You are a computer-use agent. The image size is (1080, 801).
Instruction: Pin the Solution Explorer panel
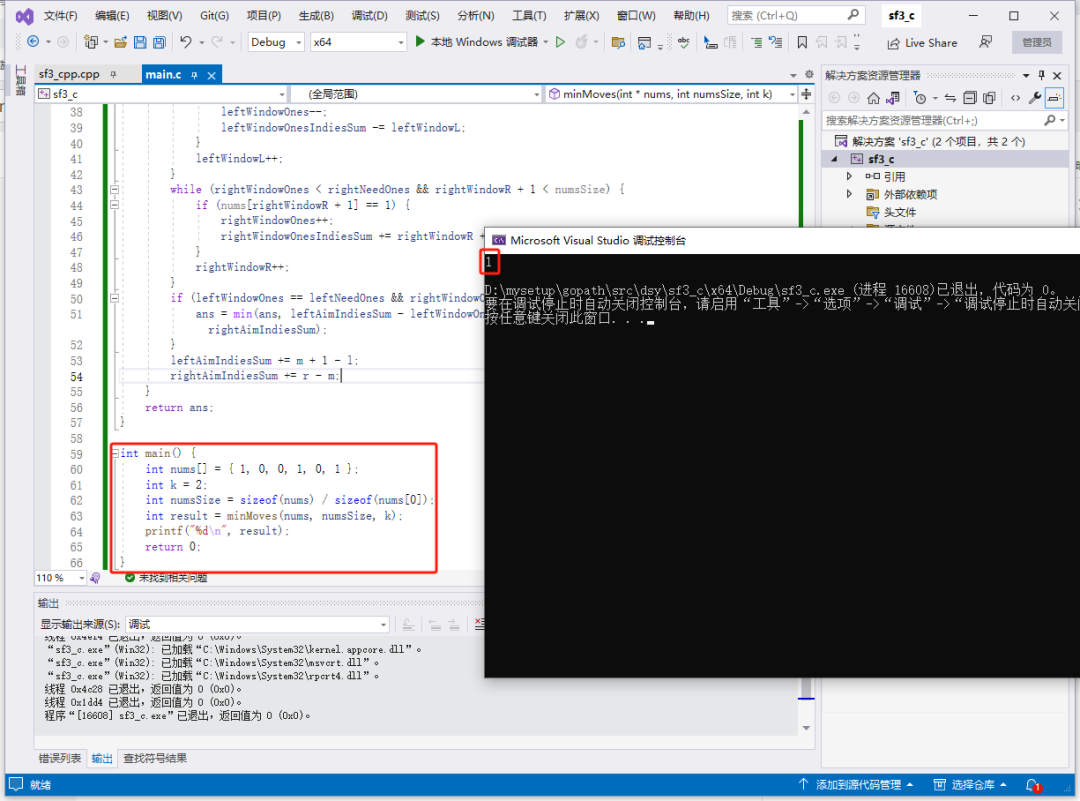coord(1041,75)
